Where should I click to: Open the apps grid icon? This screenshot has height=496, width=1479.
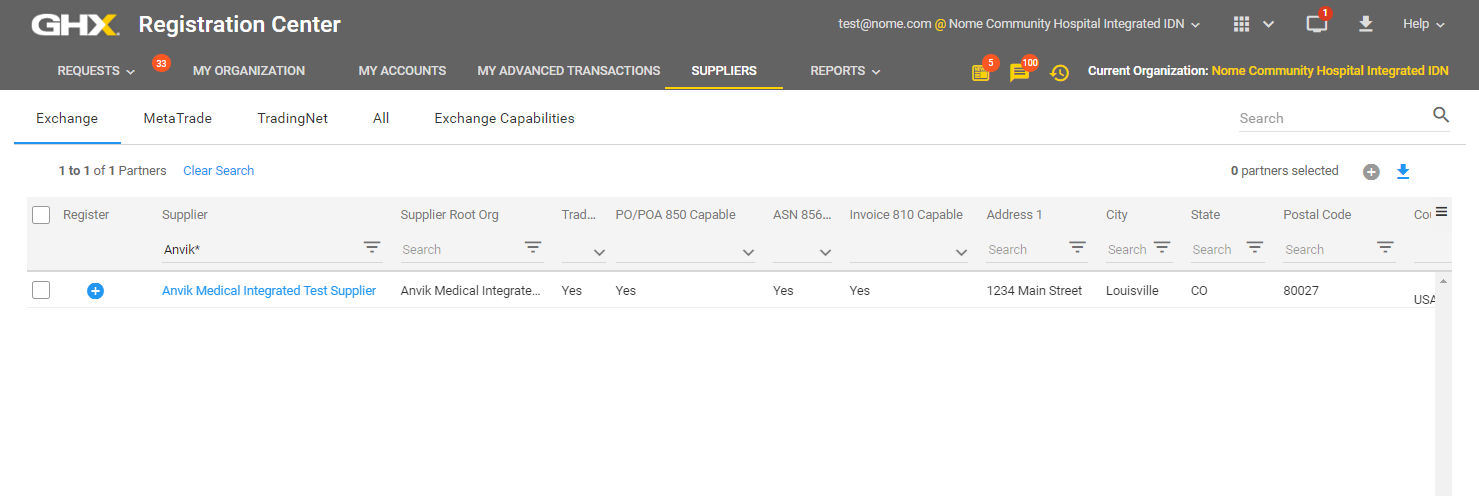(1242, 24)
